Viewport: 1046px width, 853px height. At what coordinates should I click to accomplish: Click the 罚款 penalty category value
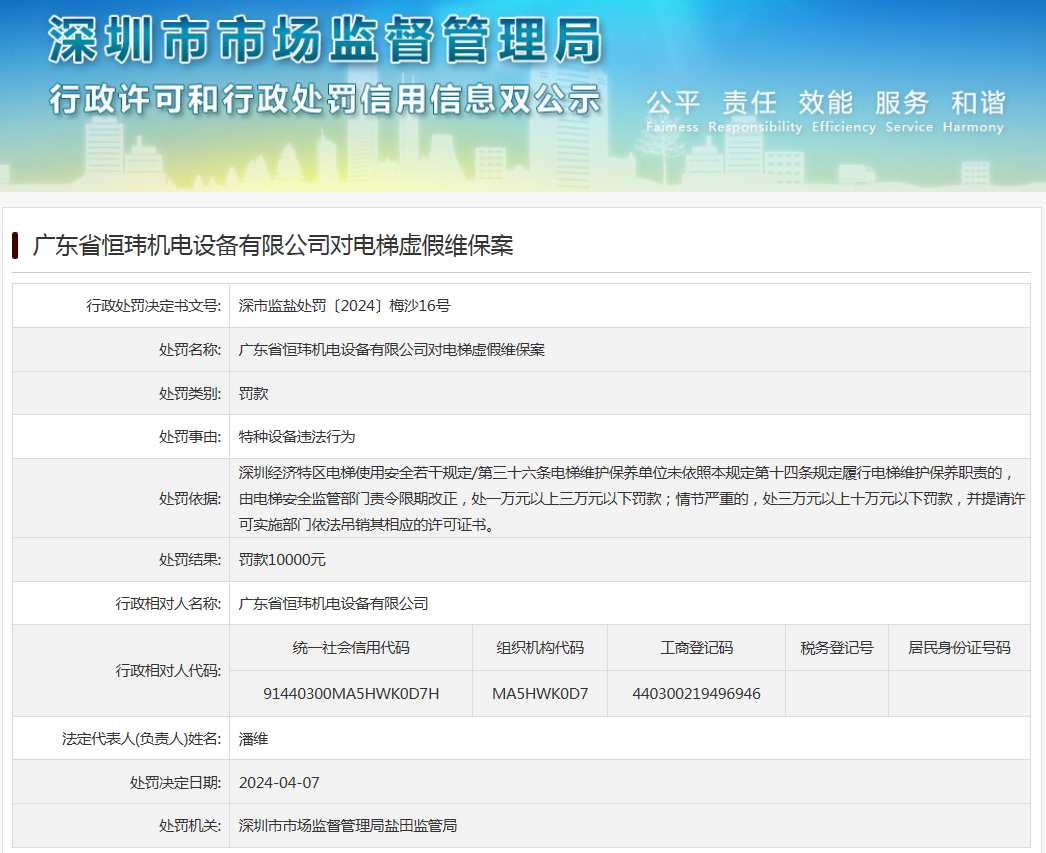click(253, 394)
